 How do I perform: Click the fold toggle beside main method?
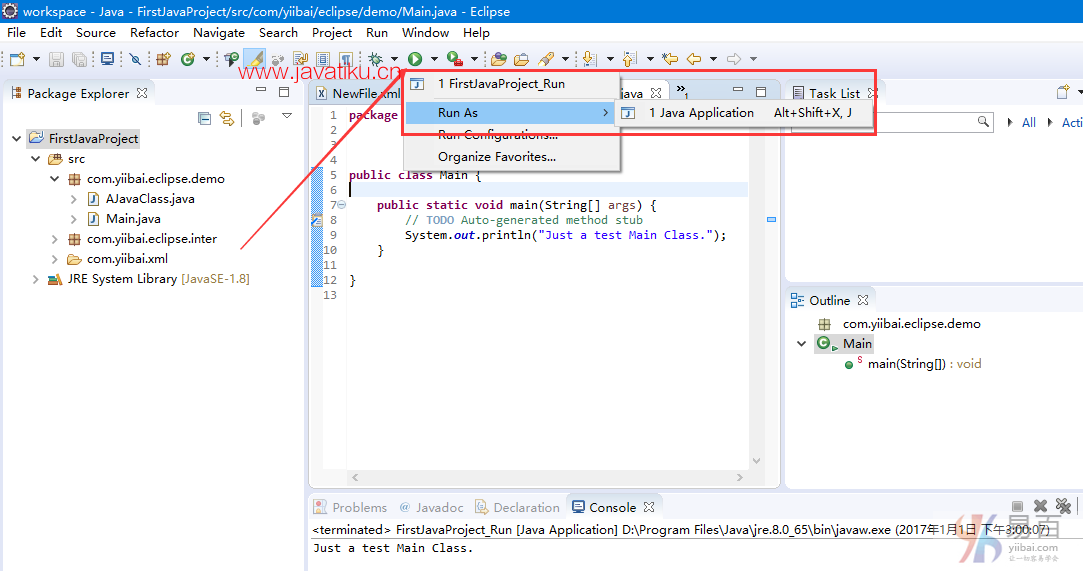pyautogui.click(x=342, y=205)
